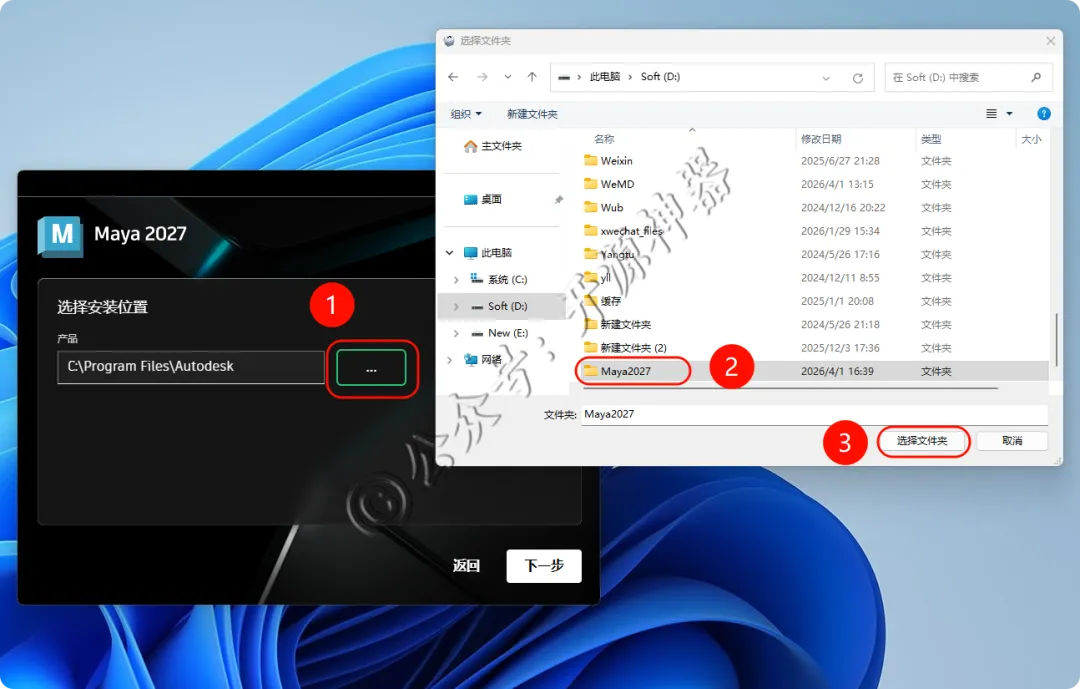The width and height of the screenshot is (1080, 689).
Task: Click the vertical scrollbar of the file list
Action: click(1055, 339)
